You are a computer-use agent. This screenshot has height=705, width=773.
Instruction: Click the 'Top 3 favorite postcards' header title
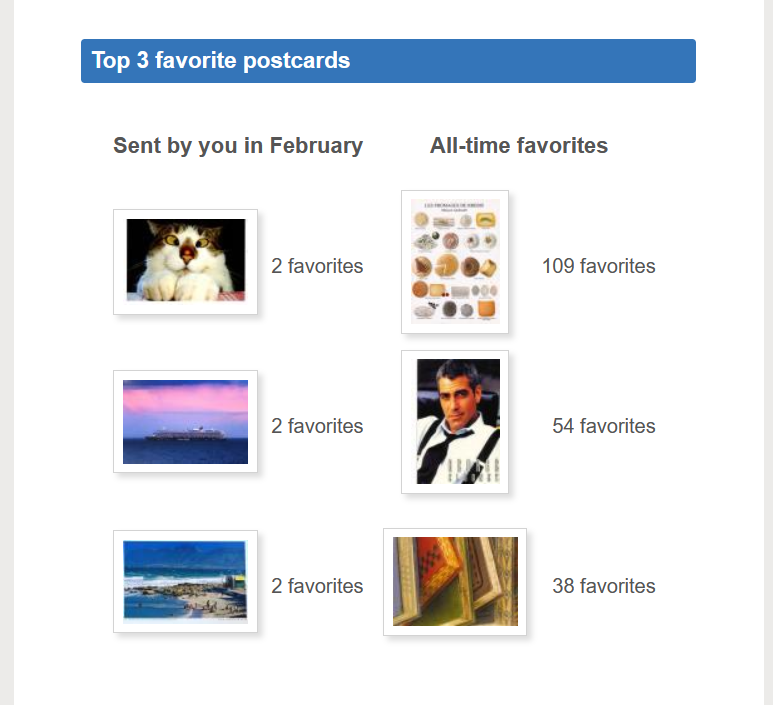pyautogui.click(x=221, y=60)
